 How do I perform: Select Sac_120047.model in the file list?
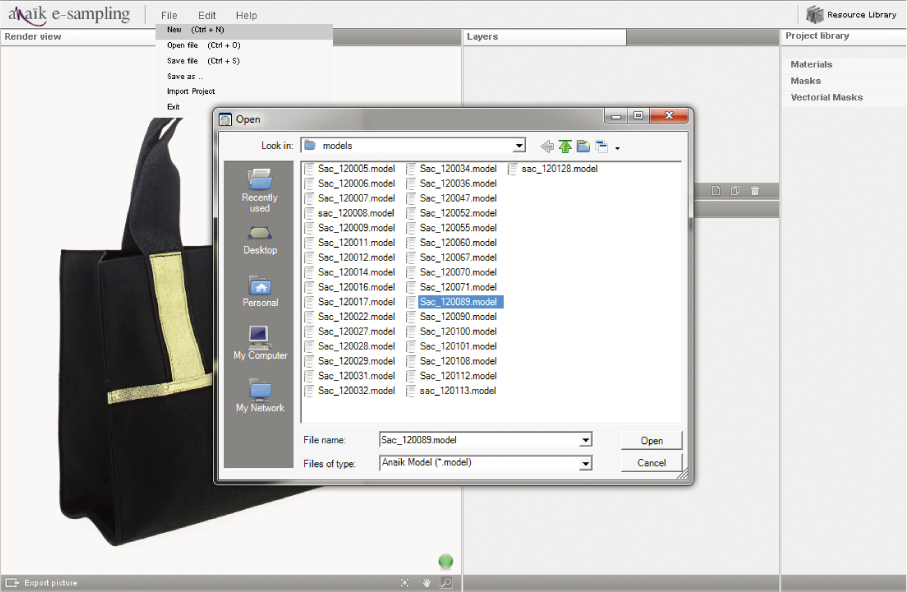click(x=458, y=198)
